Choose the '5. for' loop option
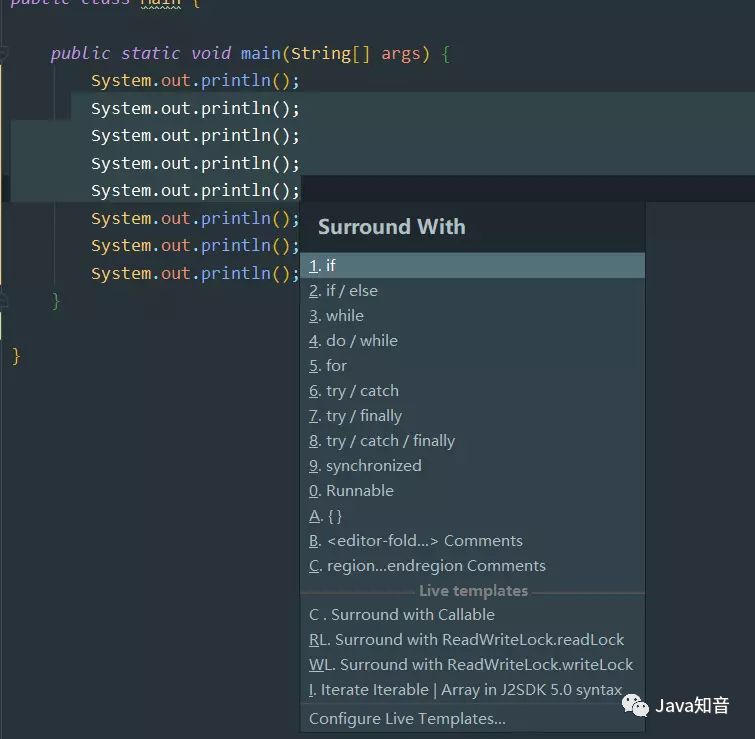 [472, 365]
